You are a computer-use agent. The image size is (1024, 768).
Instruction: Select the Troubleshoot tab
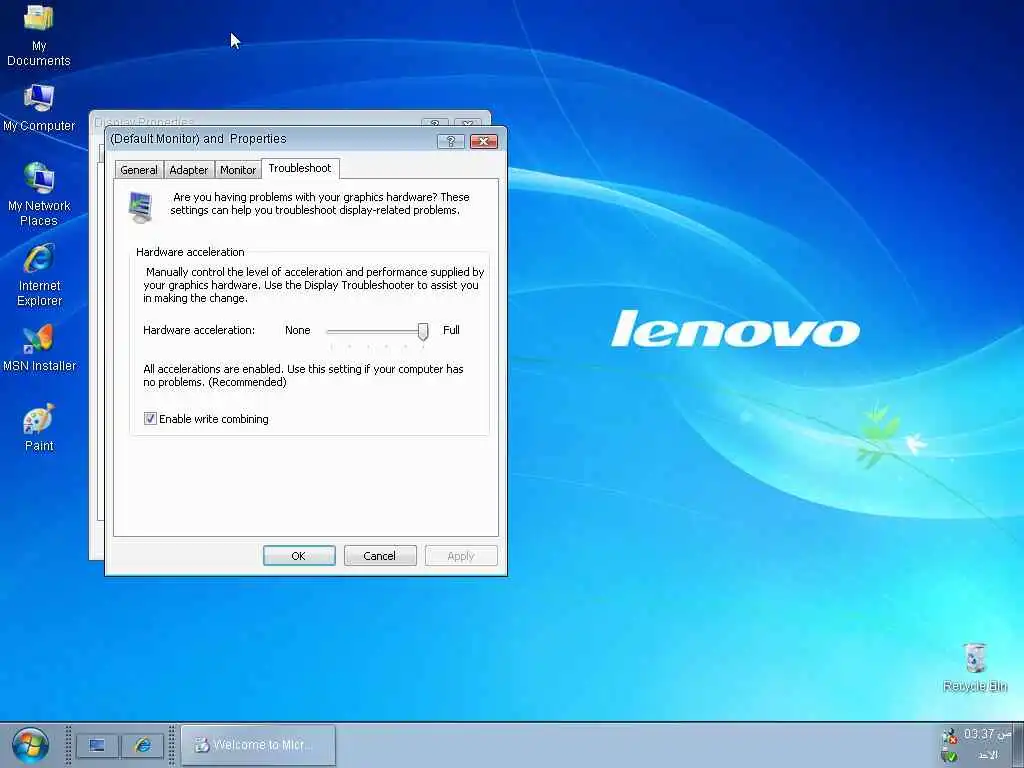pos(300,168)
